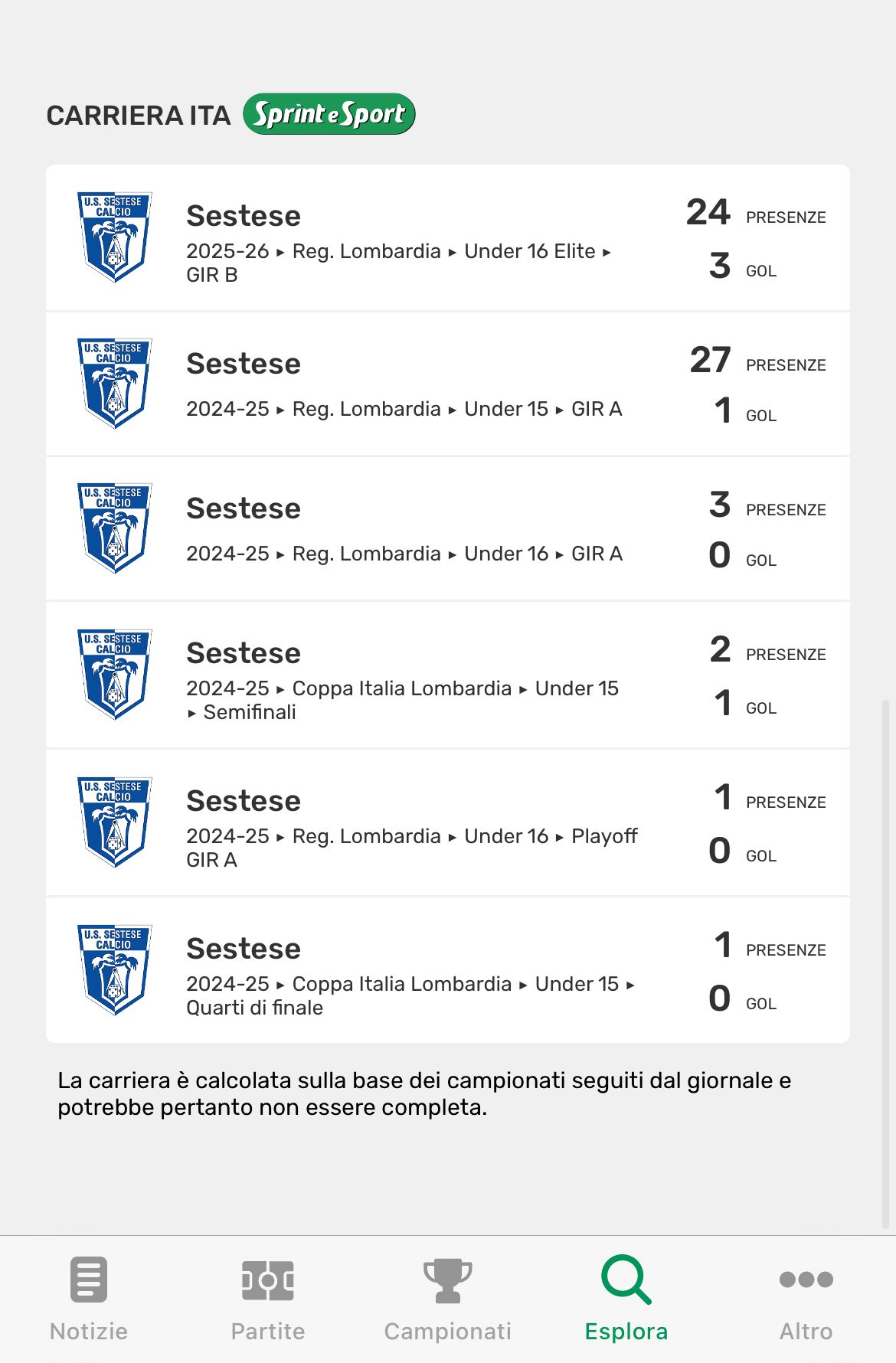Switch to the Partite tab
The image size is (896, 1363).
(268, 1299)
